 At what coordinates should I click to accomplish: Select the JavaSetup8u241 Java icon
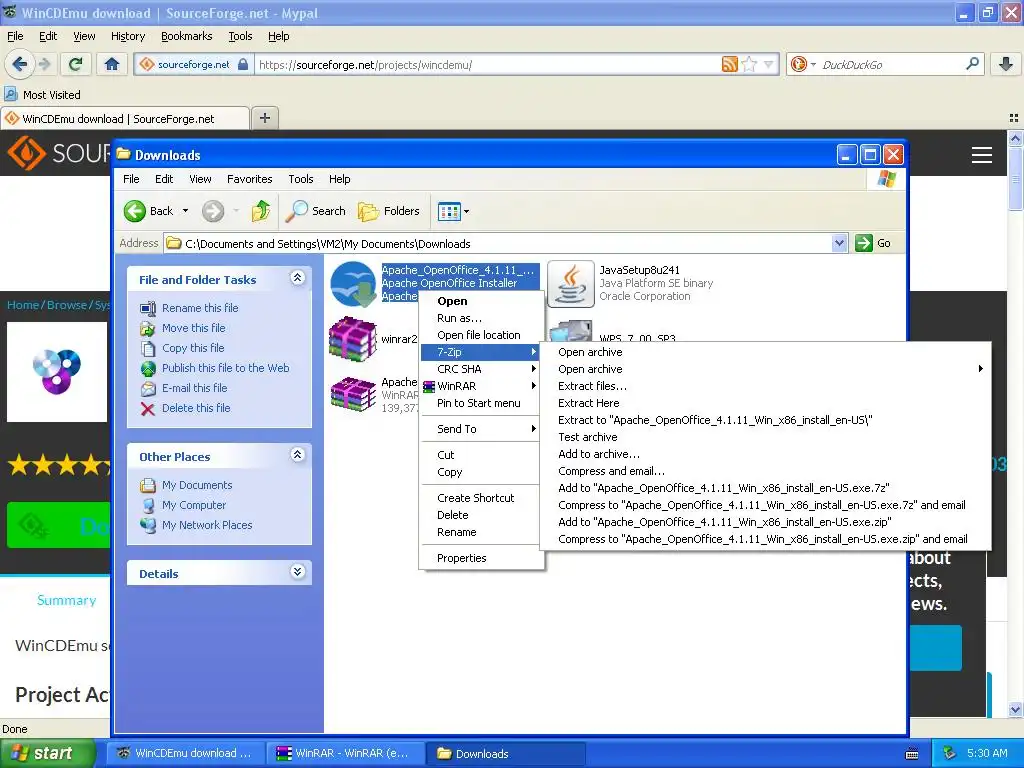571,284
